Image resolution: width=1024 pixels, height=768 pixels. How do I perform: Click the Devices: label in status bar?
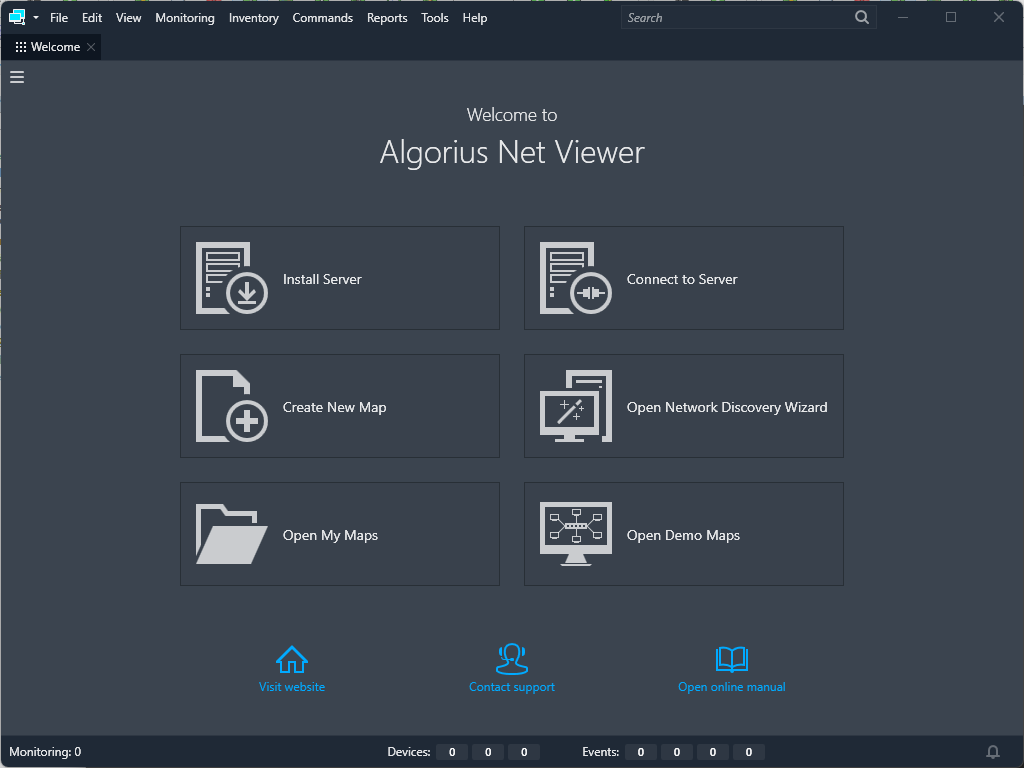pos(409,752)
